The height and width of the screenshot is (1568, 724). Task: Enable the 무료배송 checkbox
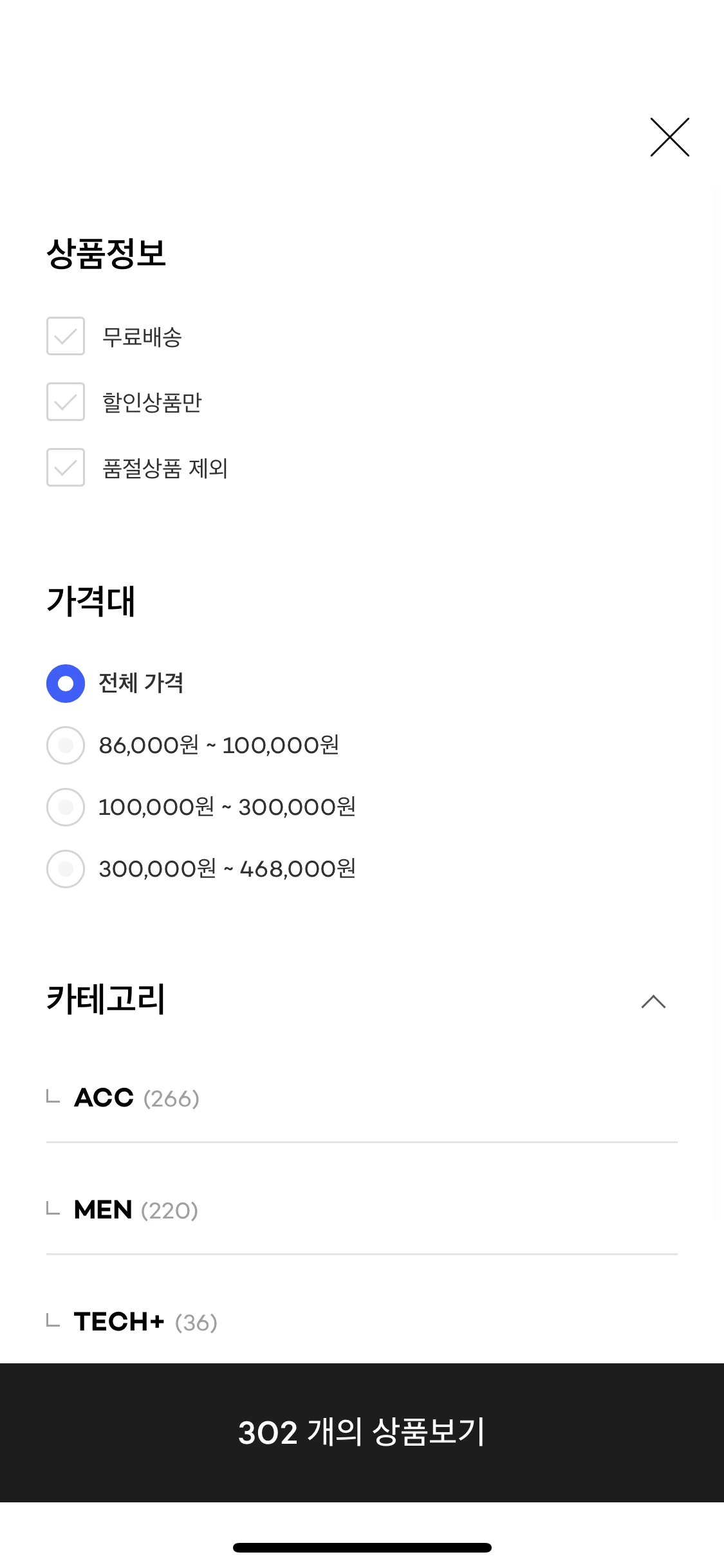[x=66, y=336]
